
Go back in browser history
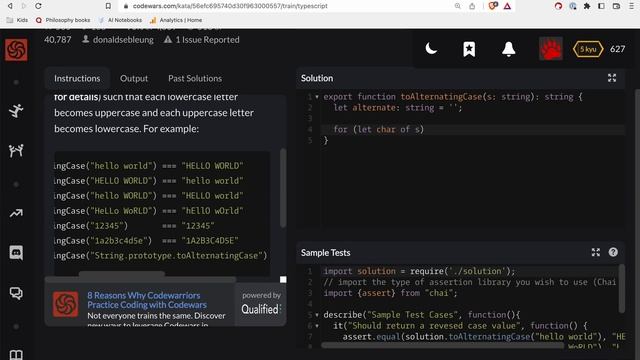click(10, 6)
